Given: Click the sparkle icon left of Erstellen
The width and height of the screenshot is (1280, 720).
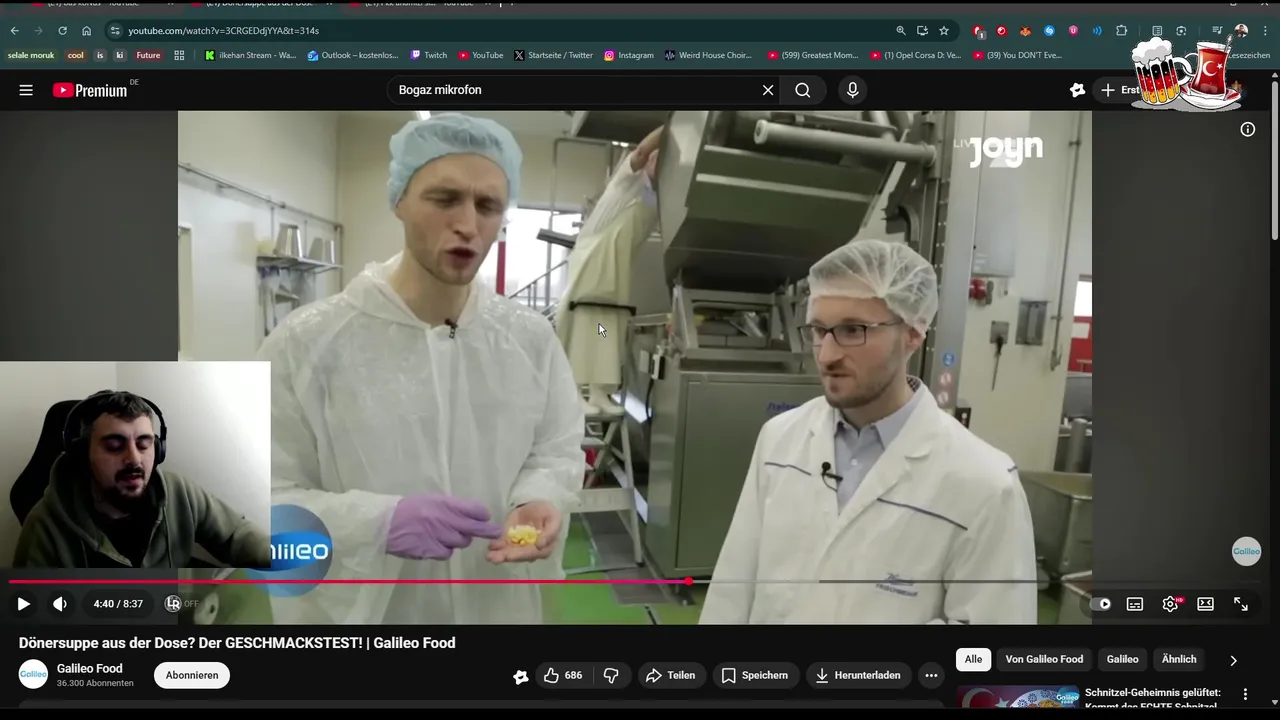Looking at the screenshot, I should click(1077, 90).
